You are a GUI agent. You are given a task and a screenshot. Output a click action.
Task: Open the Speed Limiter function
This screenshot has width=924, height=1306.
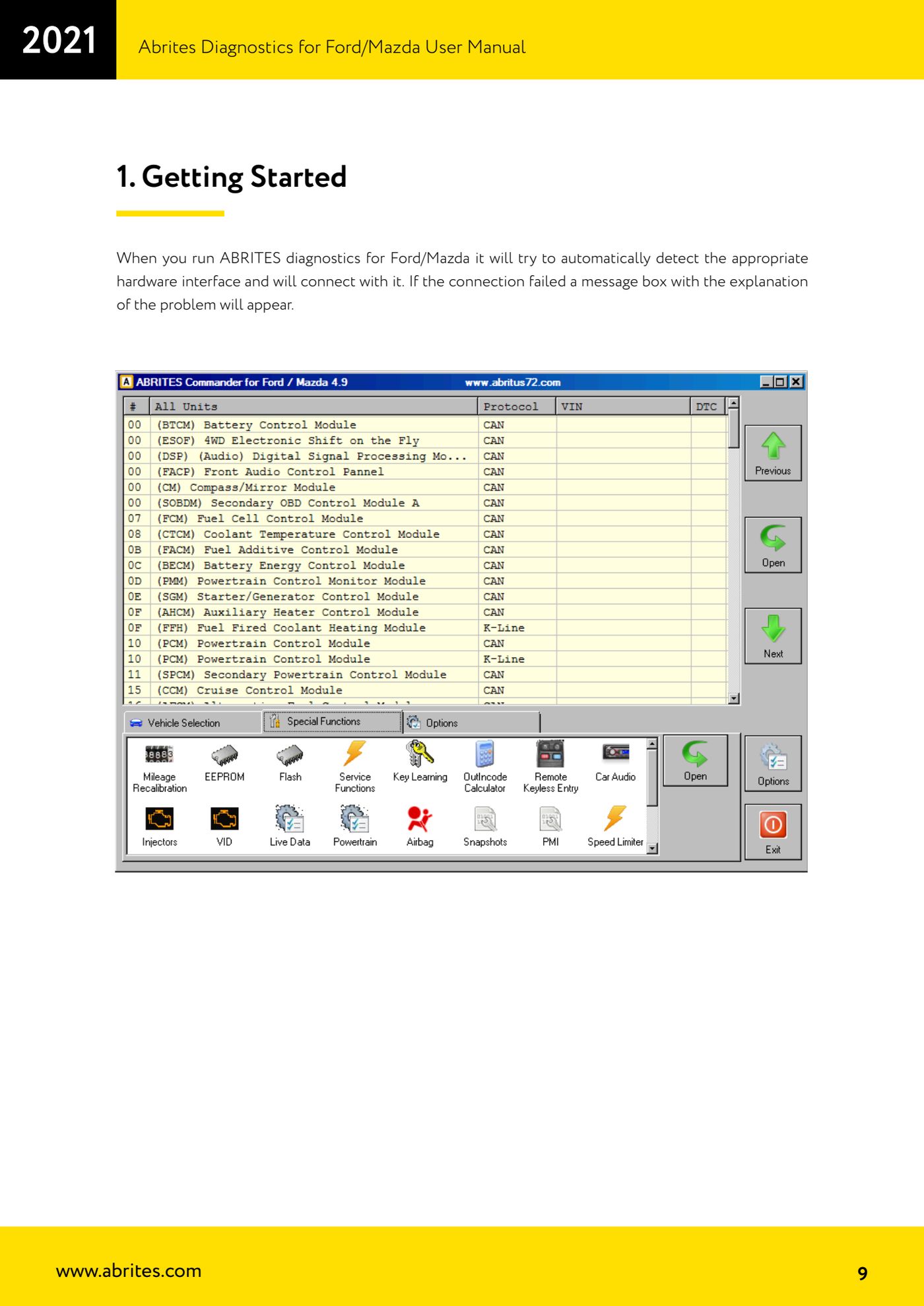click(x=615, y=826)
